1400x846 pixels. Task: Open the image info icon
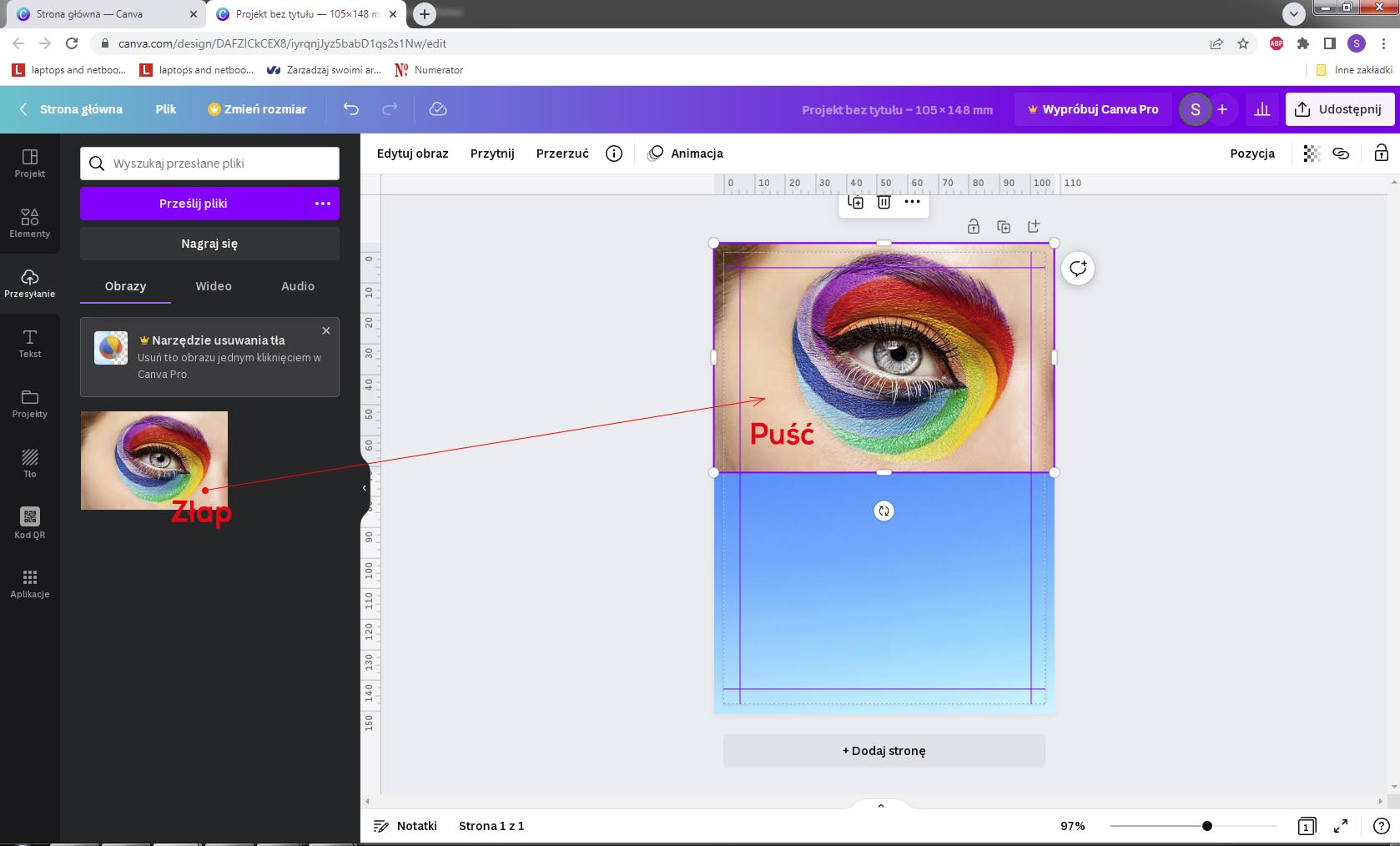point(614,154)
